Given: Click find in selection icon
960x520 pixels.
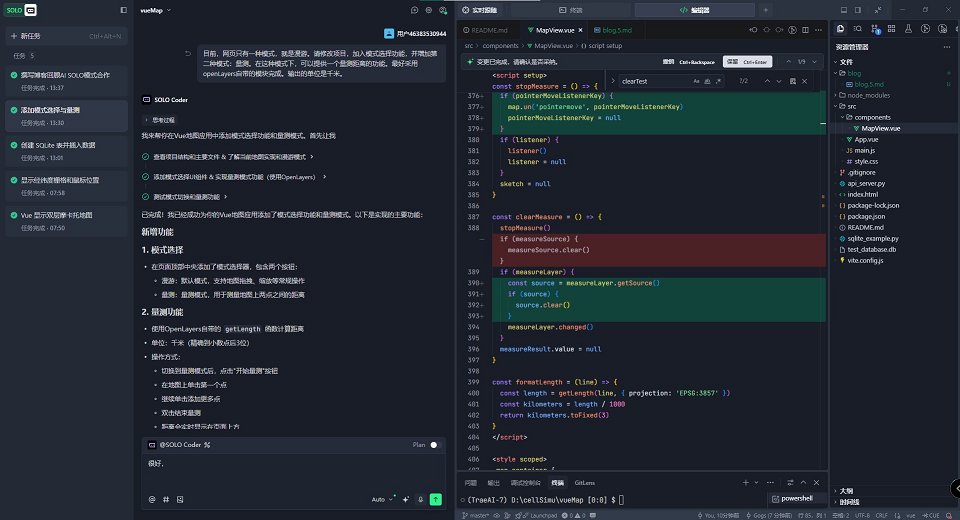Looking at the screenshot, I should point(793,81).
